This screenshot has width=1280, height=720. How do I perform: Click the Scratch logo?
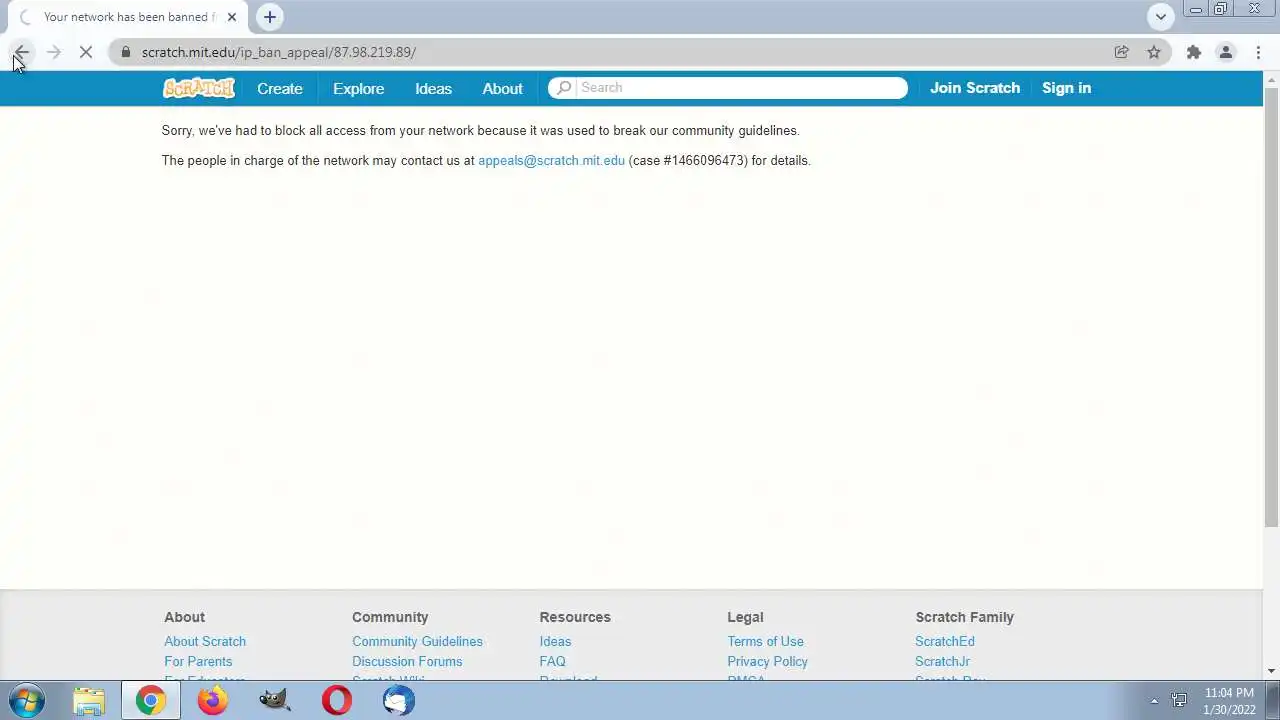[x=199, y=88]
